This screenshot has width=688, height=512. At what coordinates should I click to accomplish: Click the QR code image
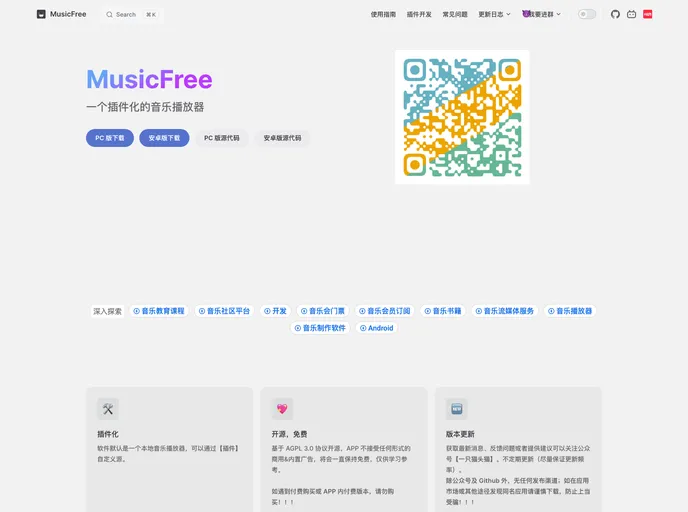click(462, 117)
